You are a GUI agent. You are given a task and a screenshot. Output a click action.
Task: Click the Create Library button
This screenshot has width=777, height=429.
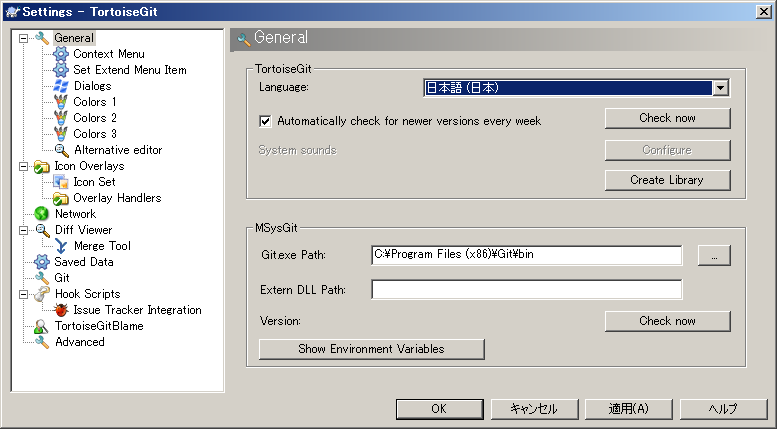click(x=667, y=180)
